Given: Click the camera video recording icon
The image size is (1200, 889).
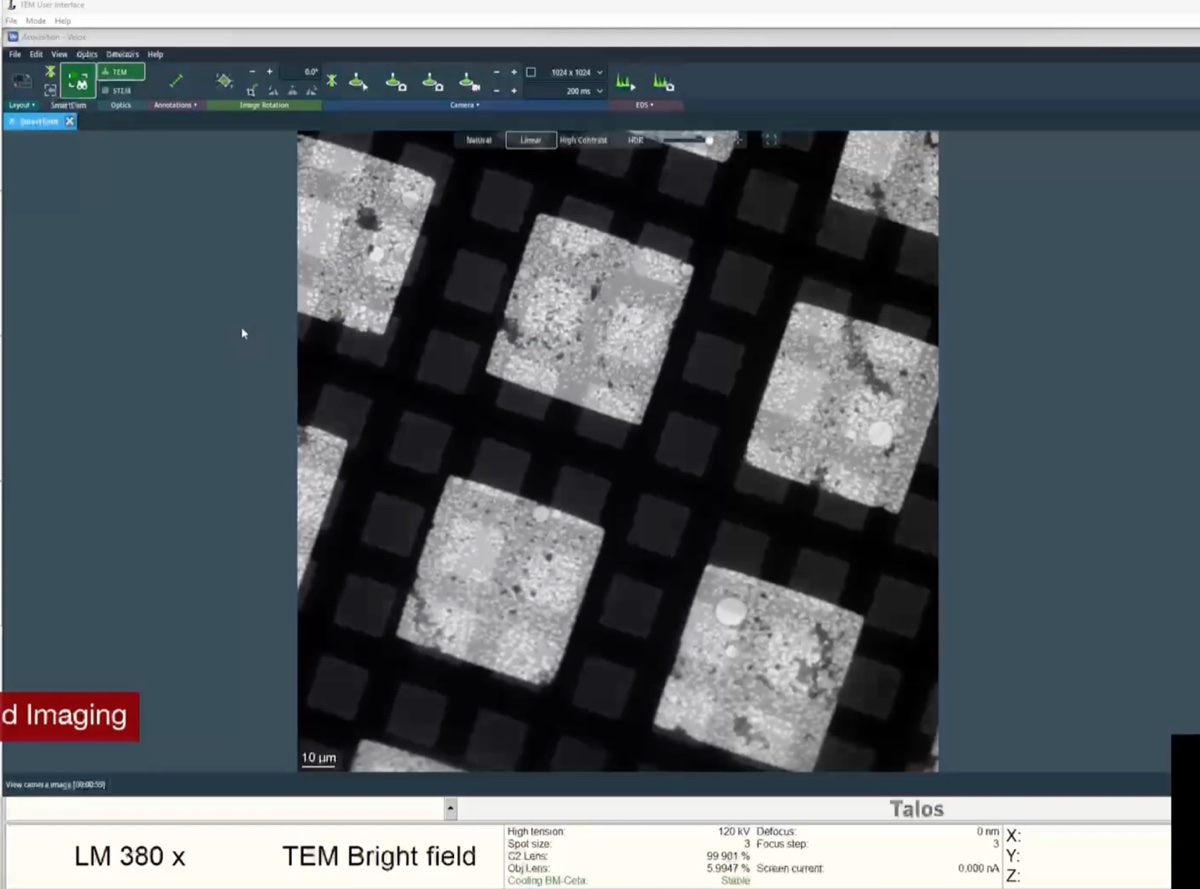Looking at the screenshot, I should (x=468, y=81).
